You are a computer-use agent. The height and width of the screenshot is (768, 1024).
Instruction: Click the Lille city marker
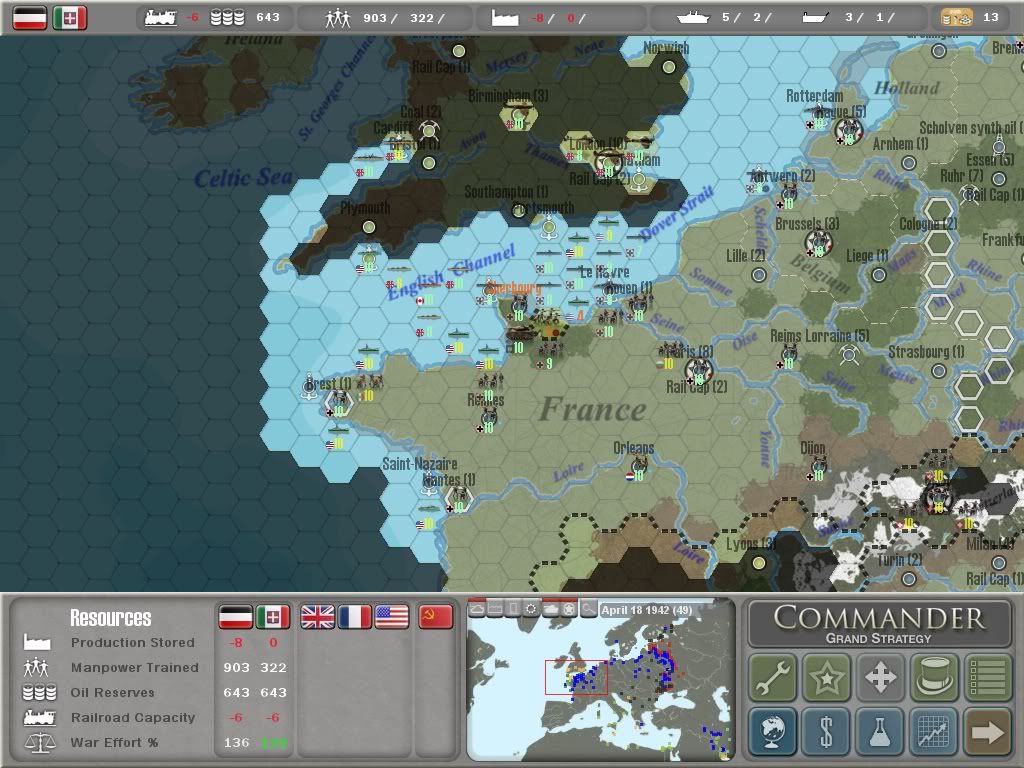(759, 274)
